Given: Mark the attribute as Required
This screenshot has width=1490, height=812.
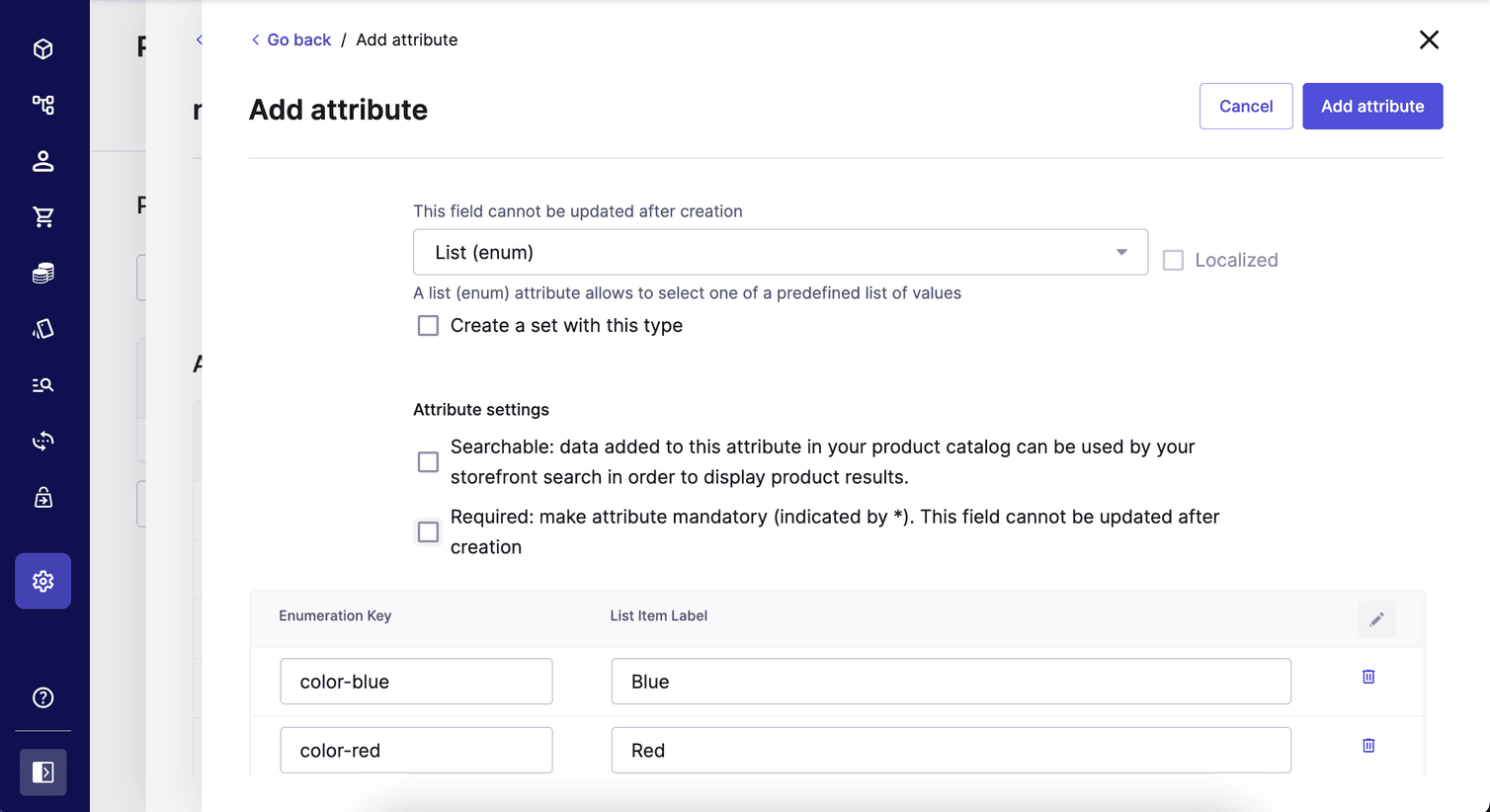Looking at the screenshot, I should tap(428, 531).
